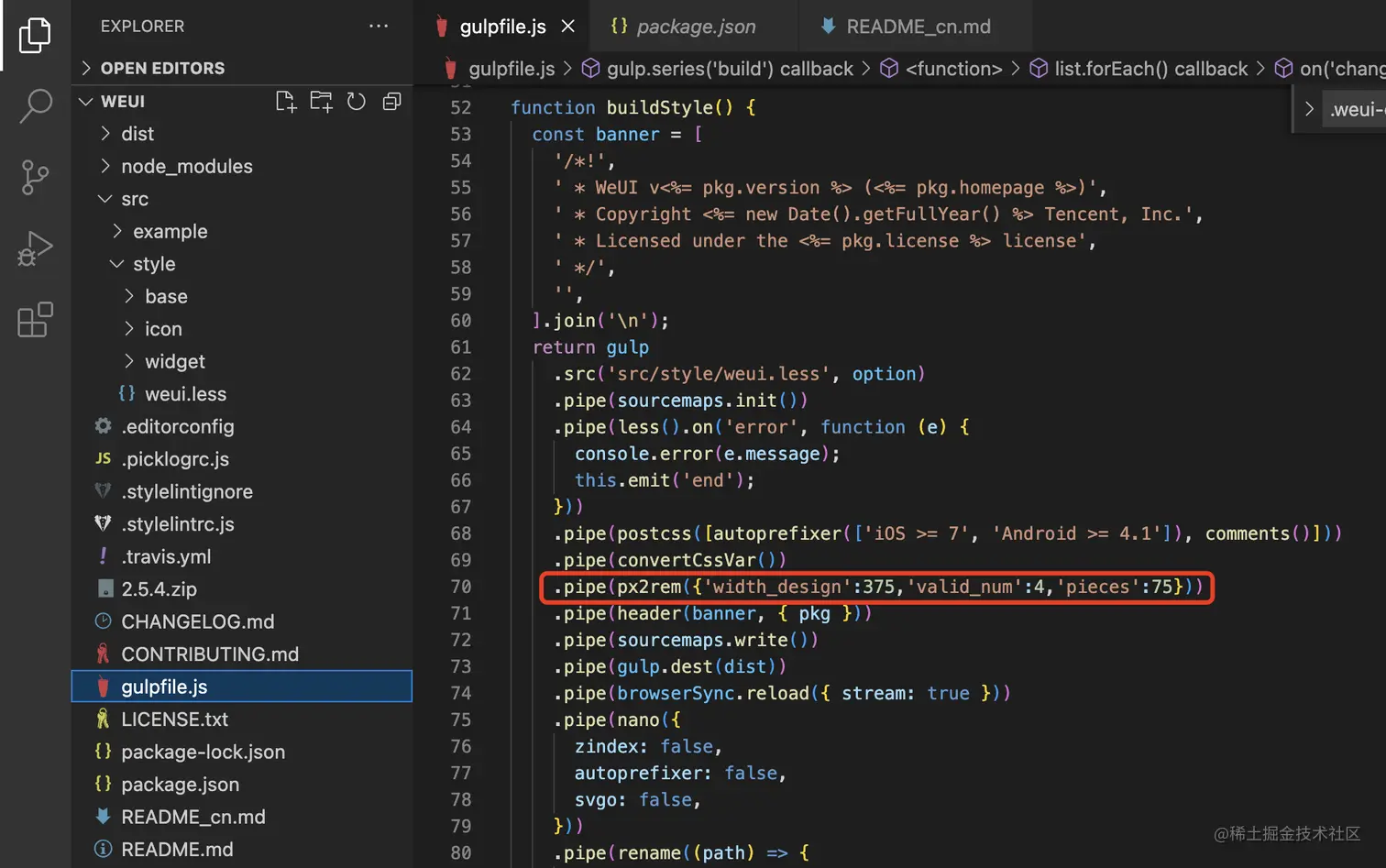Expand the sticky scroll chevron at top right
This screenshot has width=1386, height=868.
click(1309, 109)
